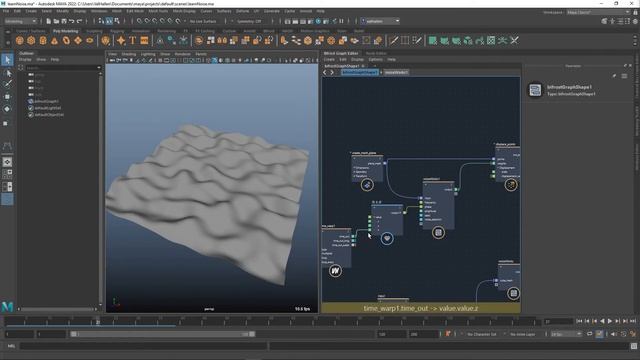Click the polygon sphere shelf icon

point(20,40)
